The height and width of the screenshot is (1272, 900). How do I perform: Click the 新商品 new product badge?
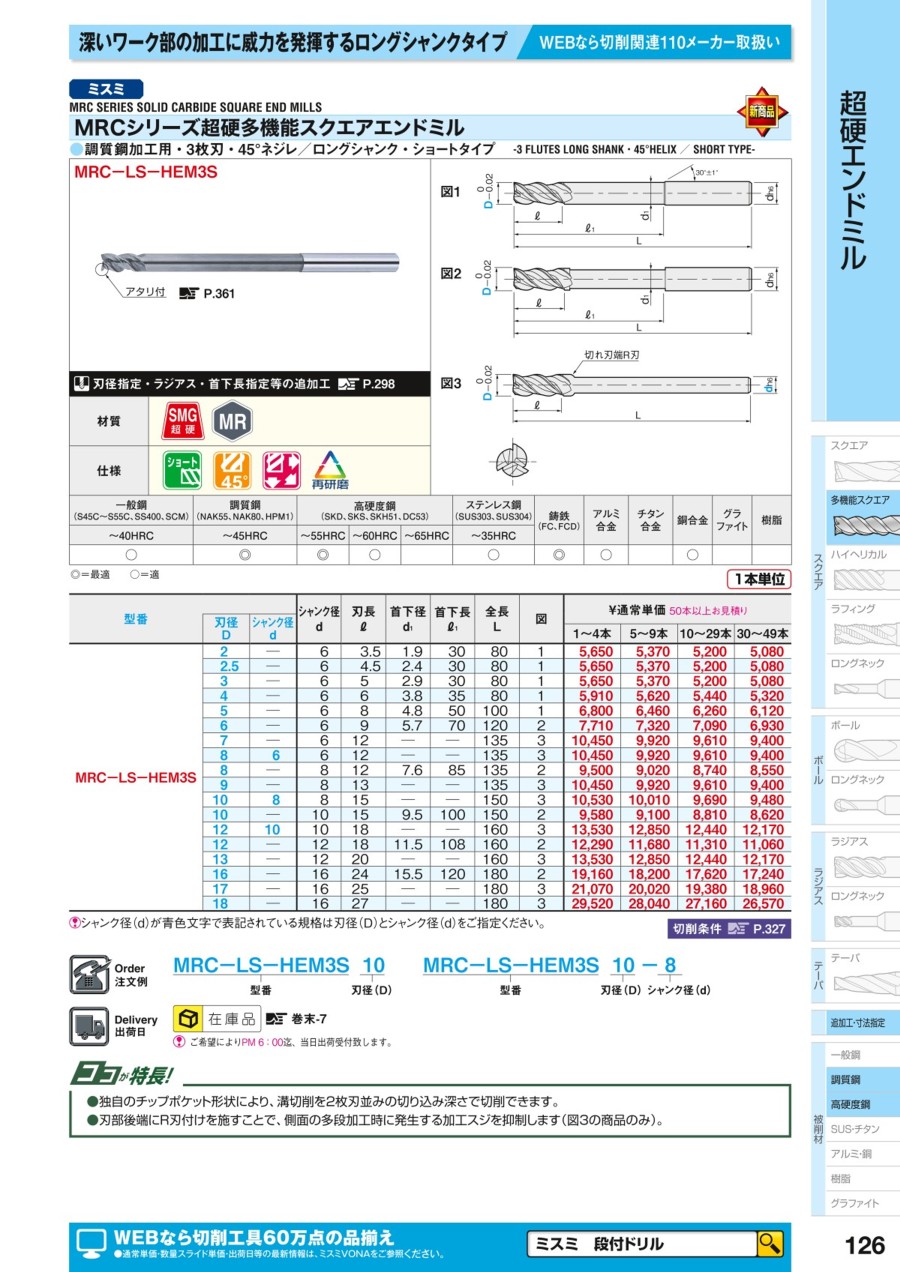tap(762, 112)
